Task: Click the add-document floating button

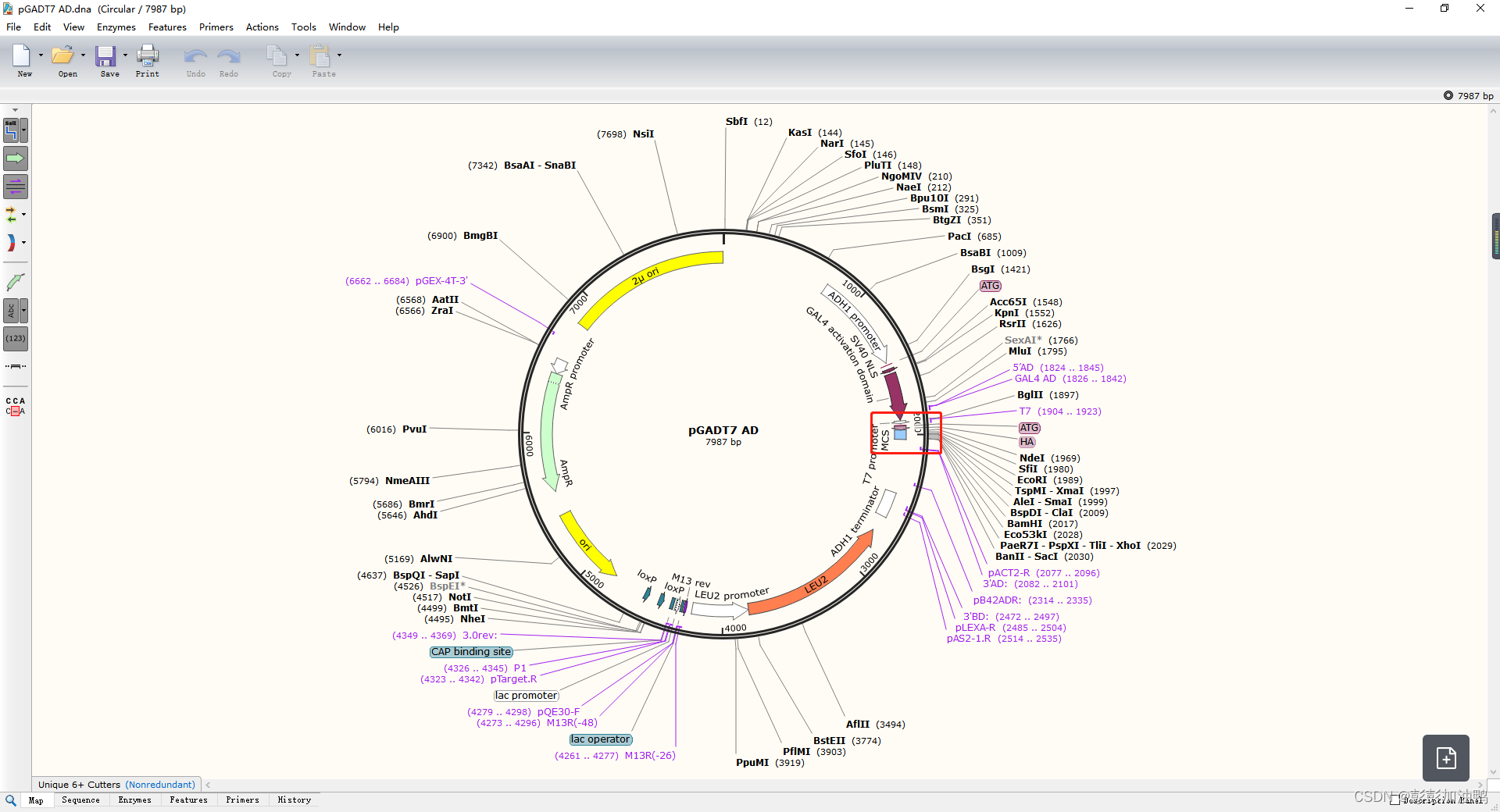Action: [x=1446, y=758]
